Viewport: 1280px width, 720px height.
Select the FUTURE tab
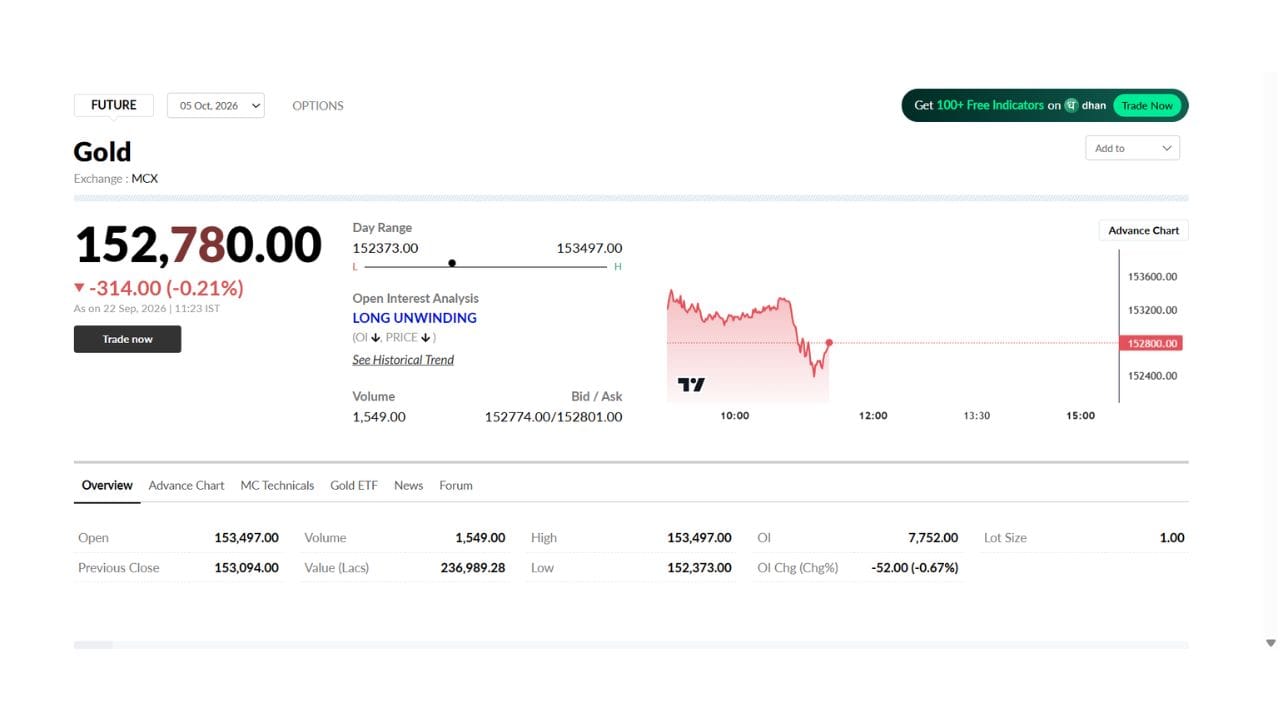(114, 105)
